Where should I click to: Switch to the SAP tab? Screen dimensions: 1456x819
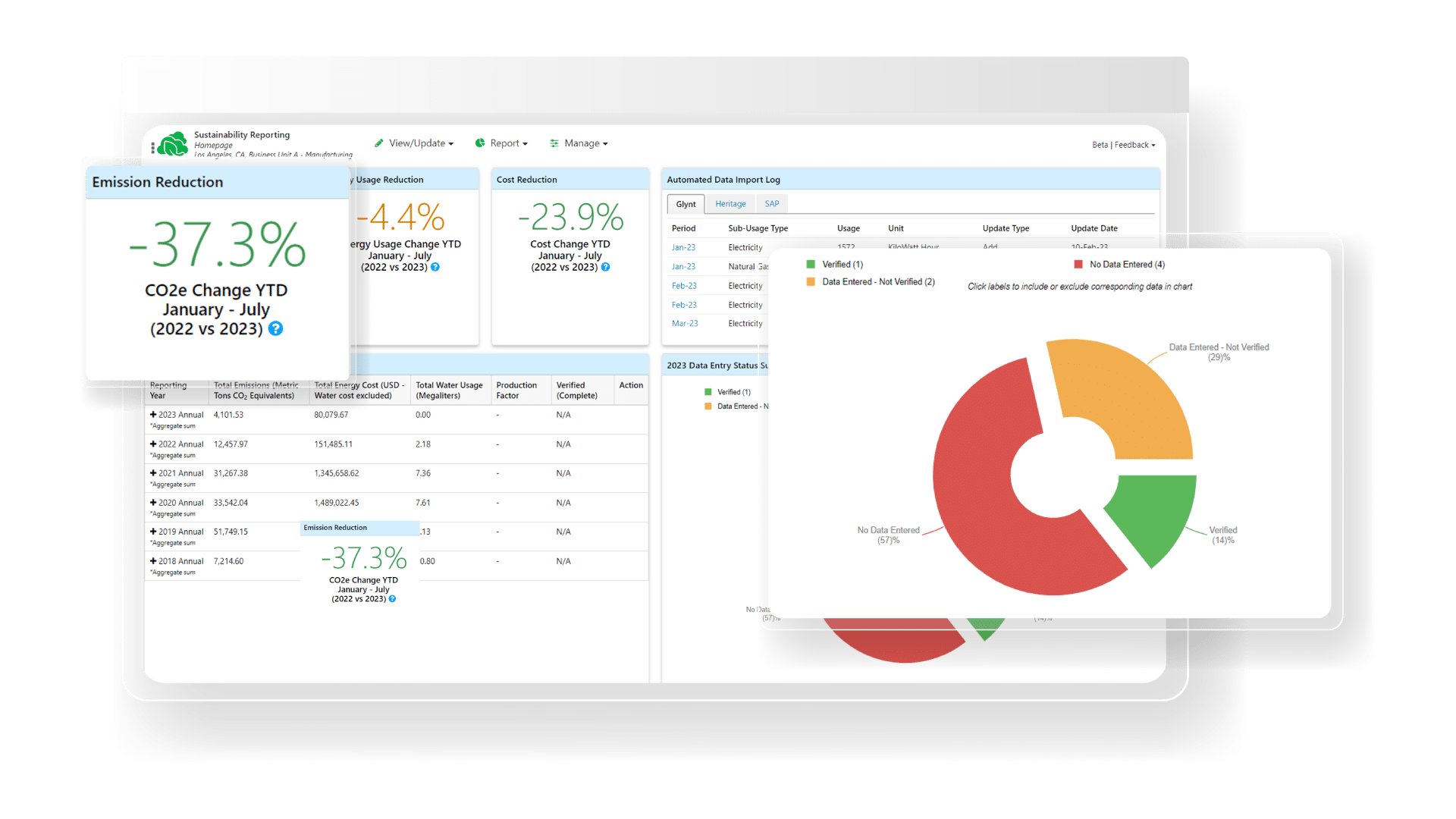point(772,204)
